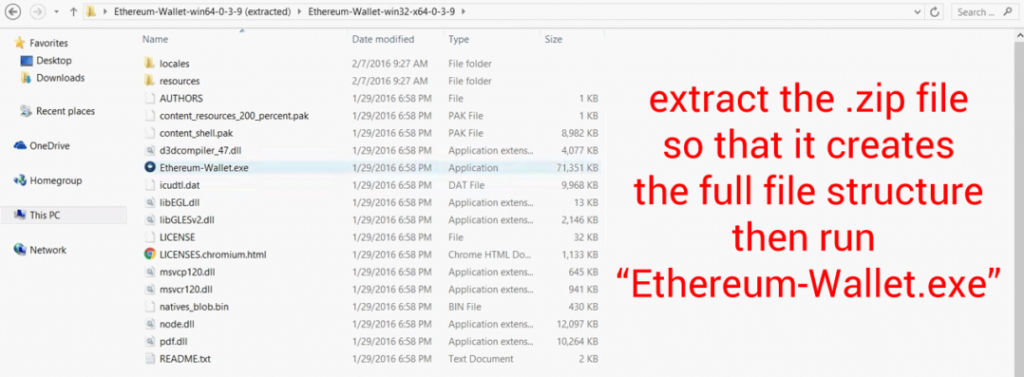
Task: Select the LICENSE file name
Action: point(177,237)
